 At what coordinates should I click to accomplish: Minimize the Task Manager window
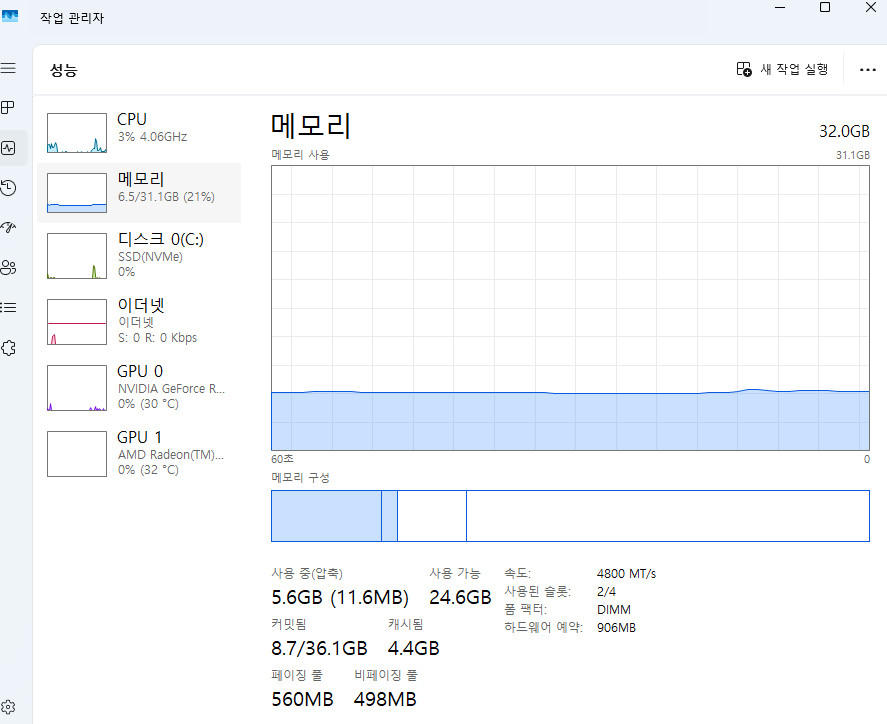[780, 7]
